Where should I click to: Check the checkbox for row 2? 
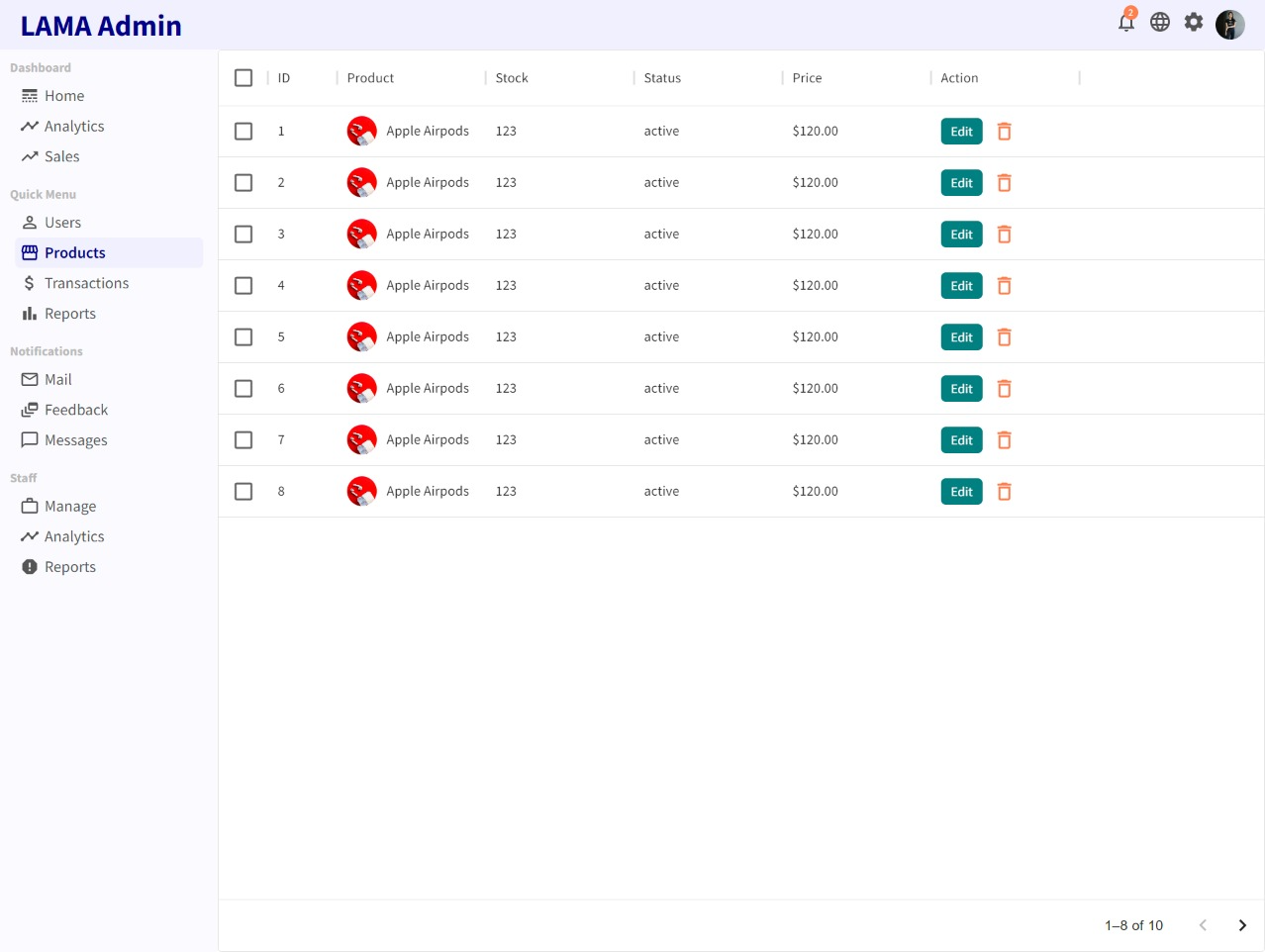(243, 182)
